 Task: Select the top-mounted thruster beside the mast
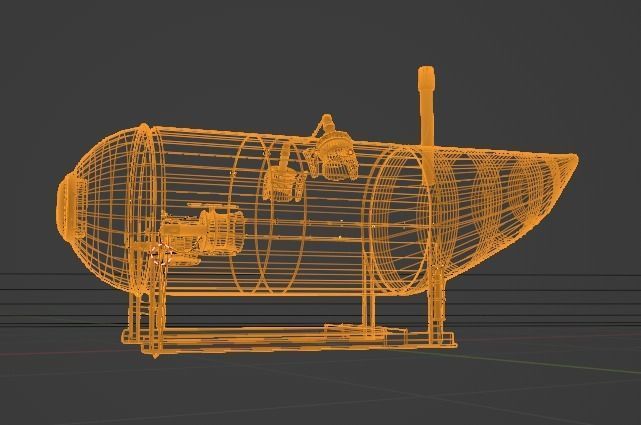tap(332, 150)
